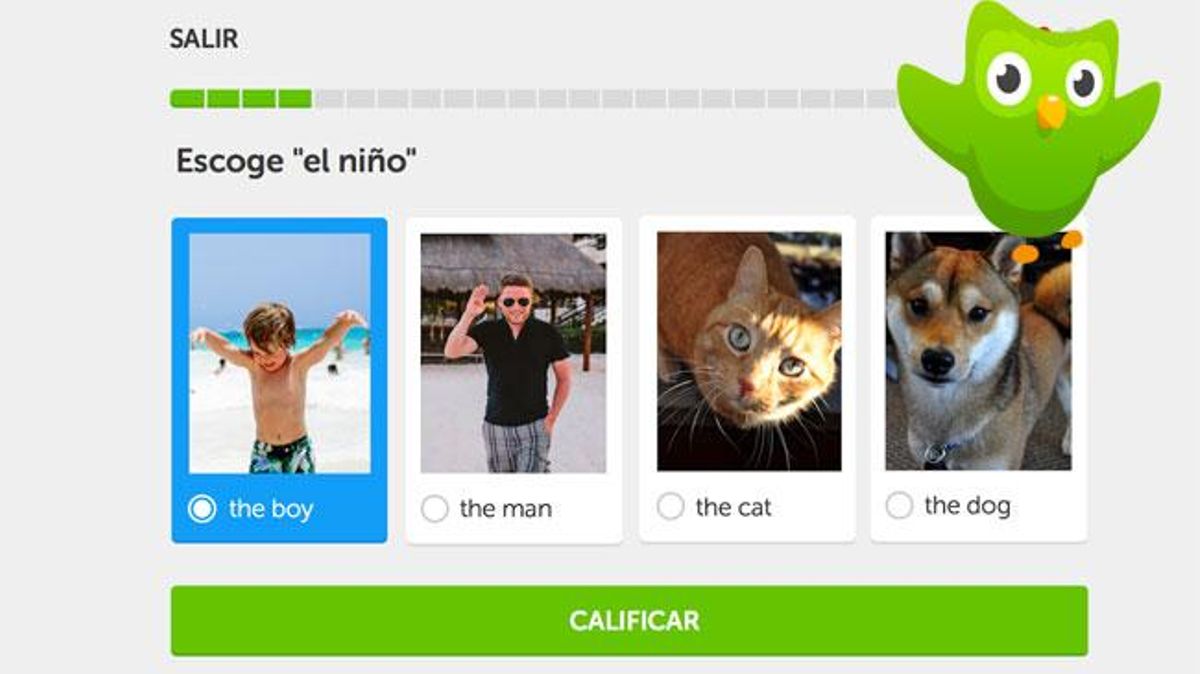Select the Shiba dog photo

(x=978, y=351)
